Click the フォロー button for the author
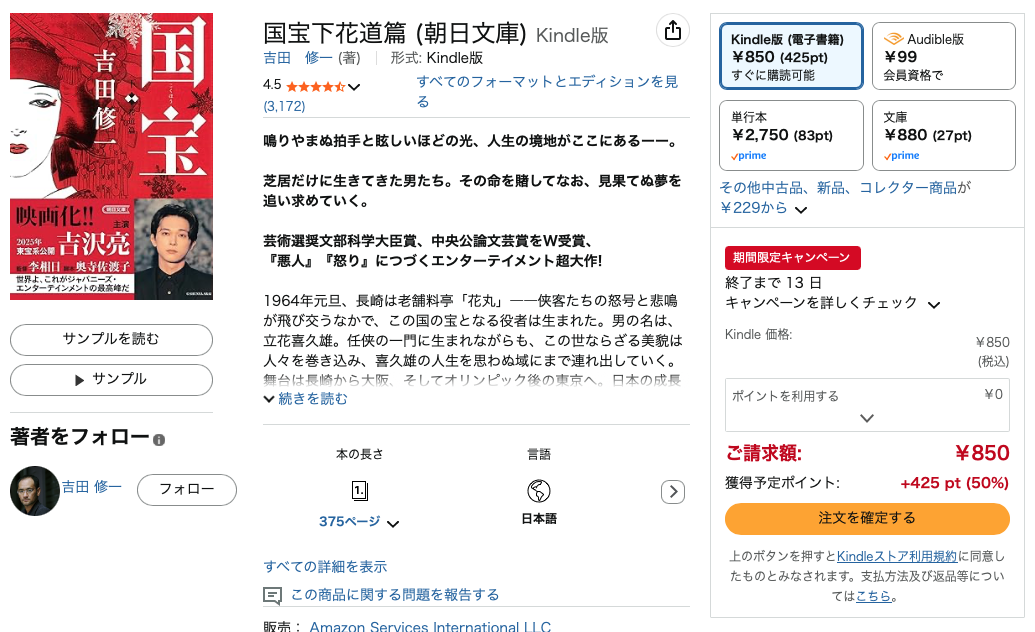1035x632 pixels. pos(187,489)
